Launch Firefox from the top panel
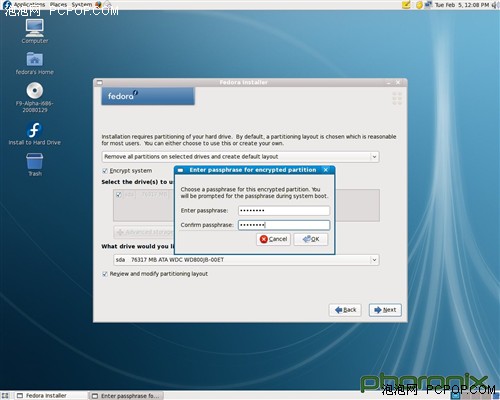This screenshot has width=500, height=400. click(x=98, y=5)
